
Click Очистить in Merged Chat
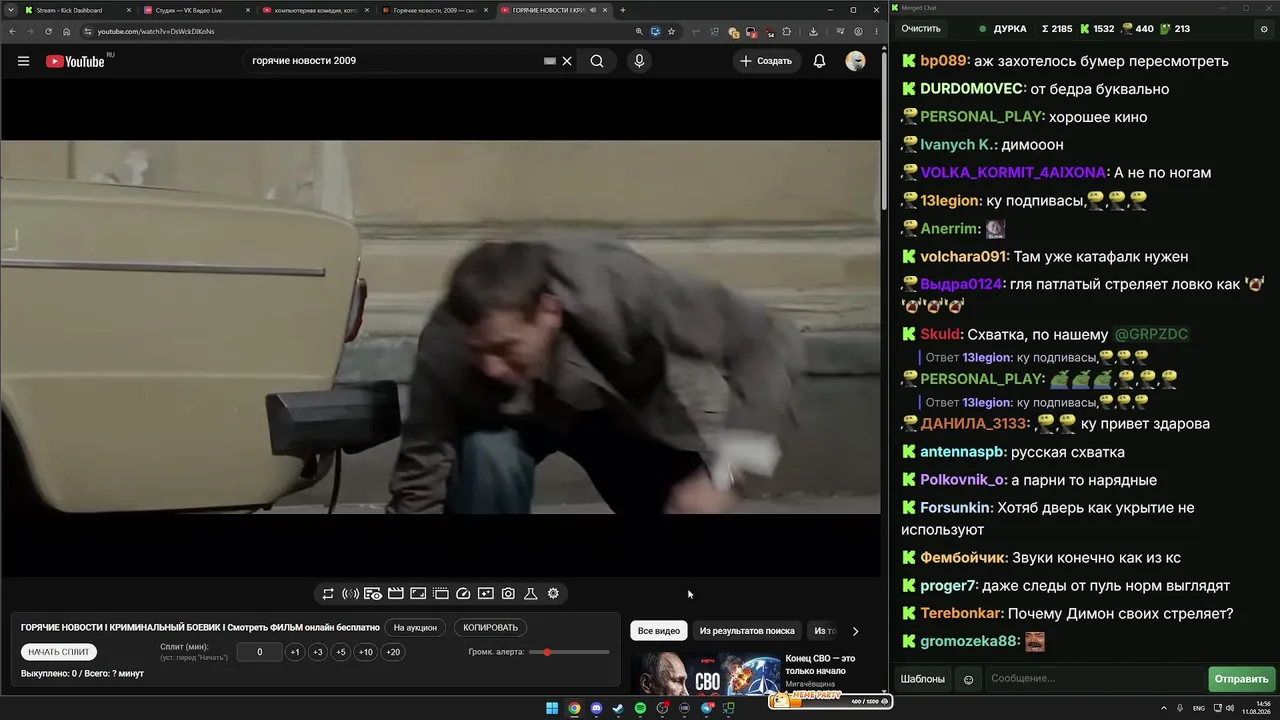pyautogui.click(x=921, y=29)
